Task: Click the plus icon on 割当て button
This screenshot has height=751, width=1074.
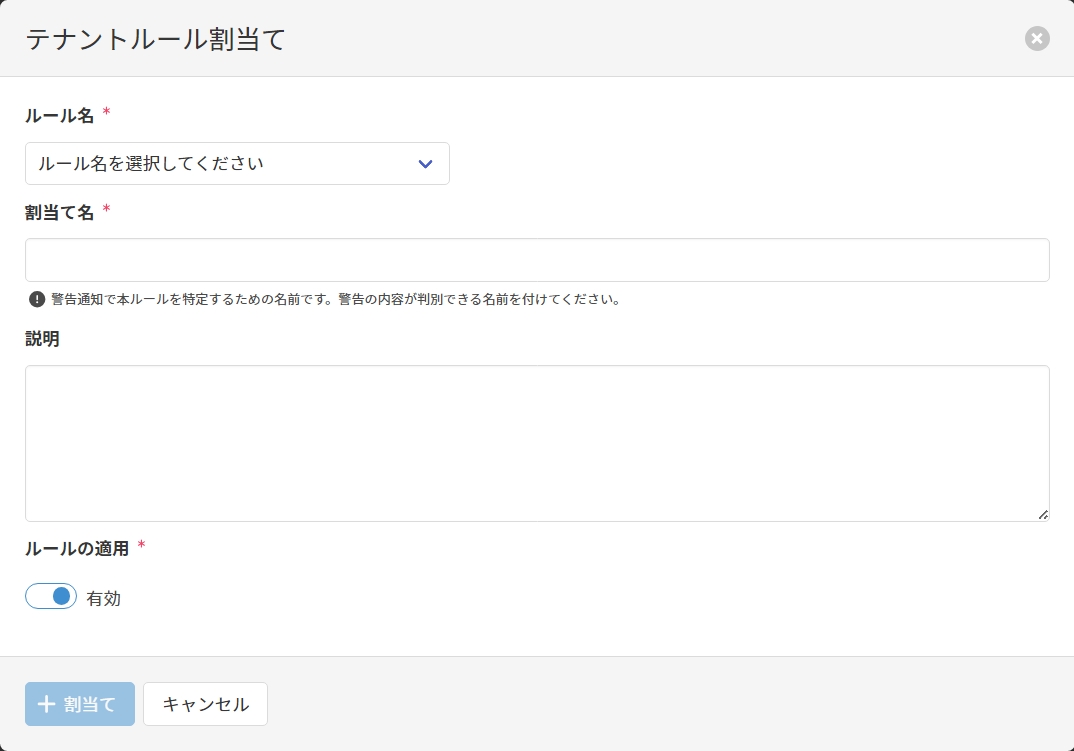Action: [x=46, y=704]
